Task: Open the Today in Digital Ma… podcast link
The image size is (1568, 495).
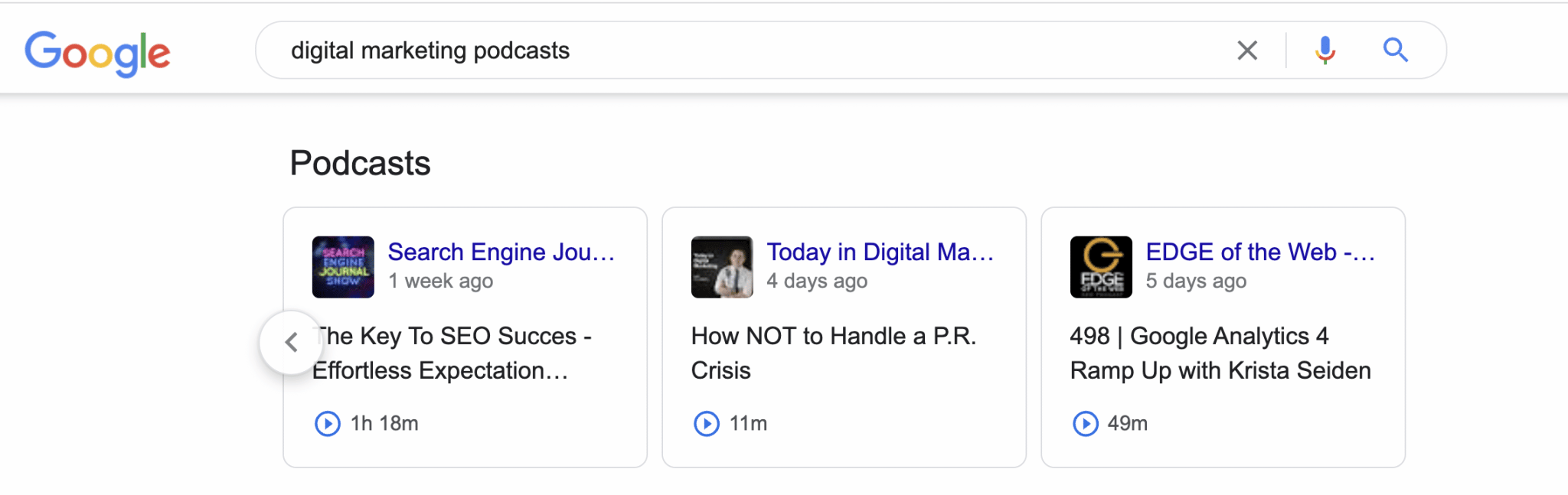Action: (x=880, y=252)
